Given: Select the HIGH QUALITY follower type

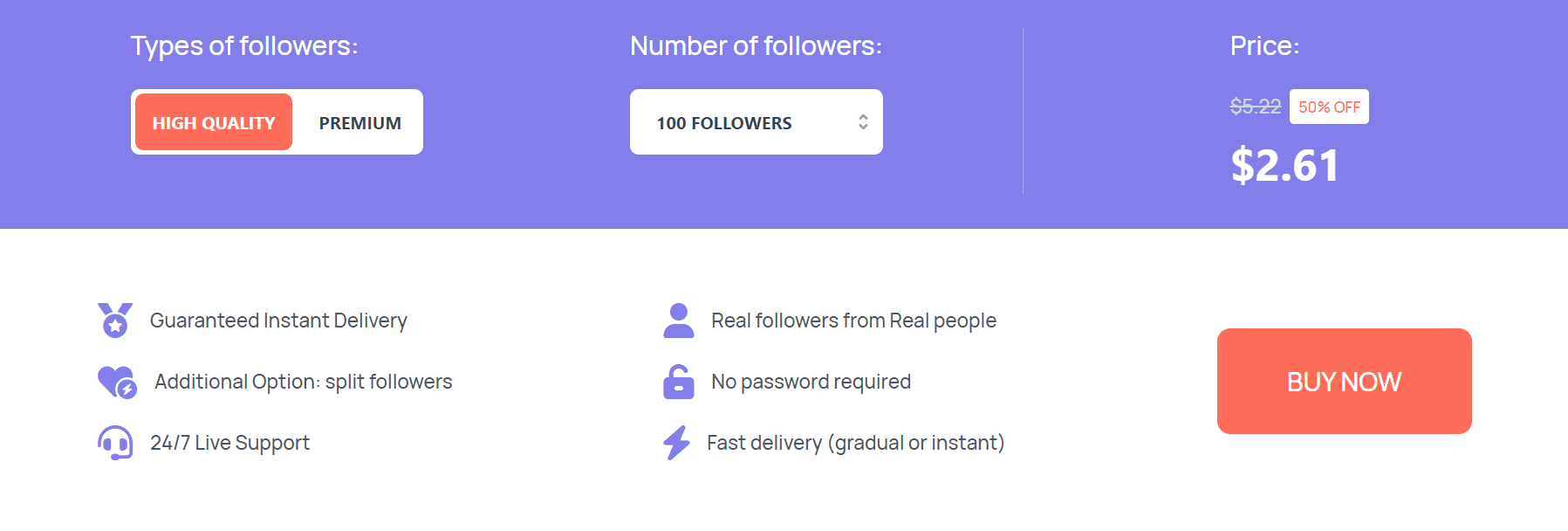Looking at the screenshot, I should (214, 123).
